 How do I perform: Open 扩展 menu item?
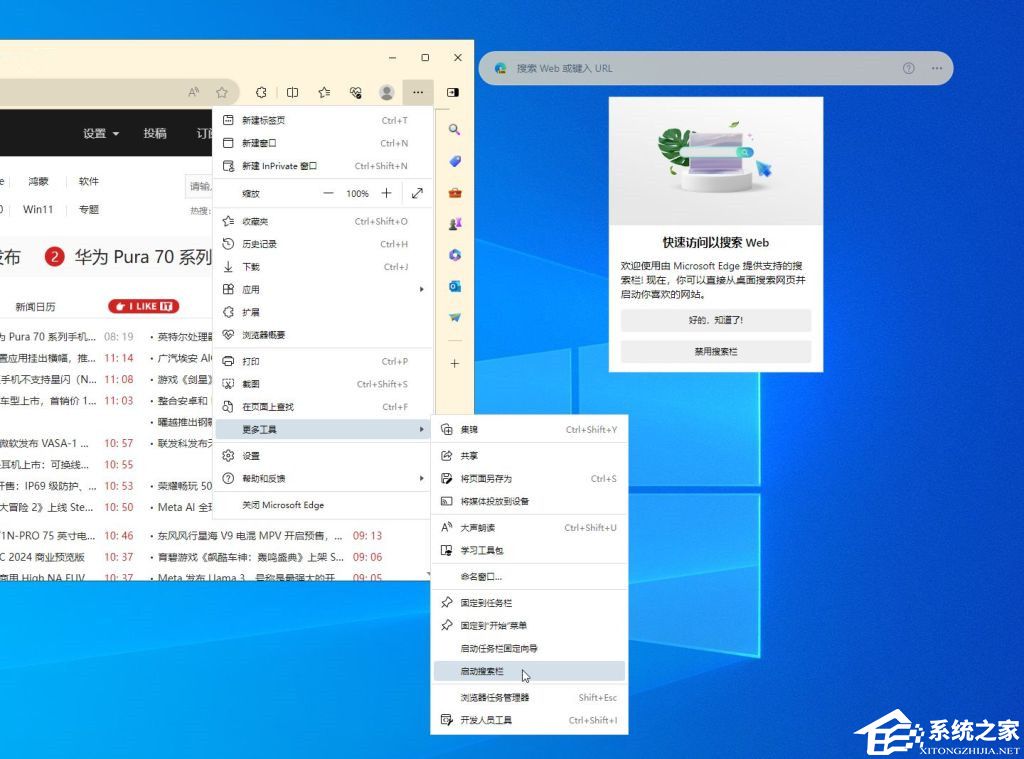click(x=323, y=312)
